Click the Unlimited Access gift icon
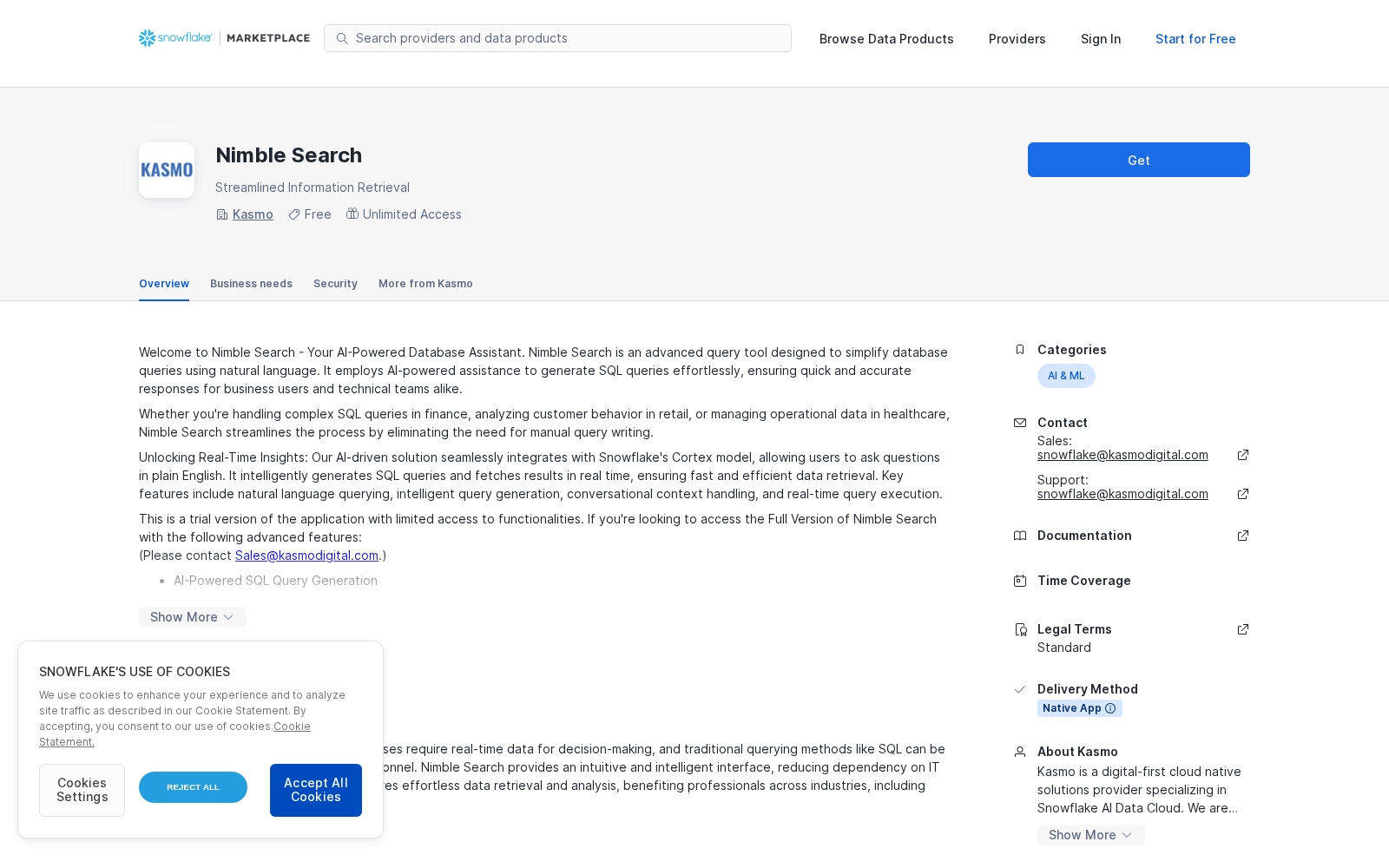Viewport: 1389px width, 868px height. pos(352,214)
